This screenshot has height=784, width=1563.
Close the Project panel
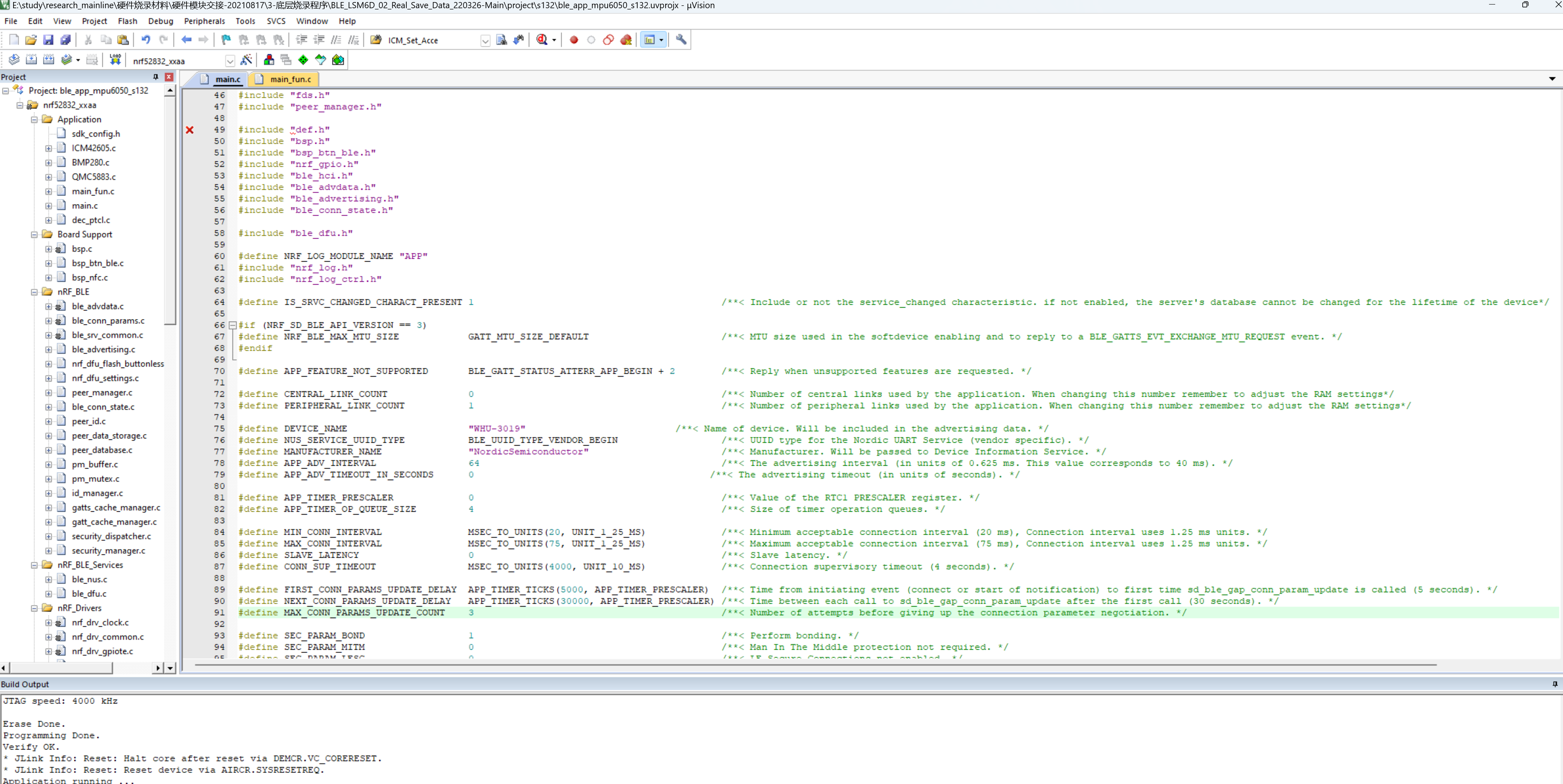pos(169,77)
